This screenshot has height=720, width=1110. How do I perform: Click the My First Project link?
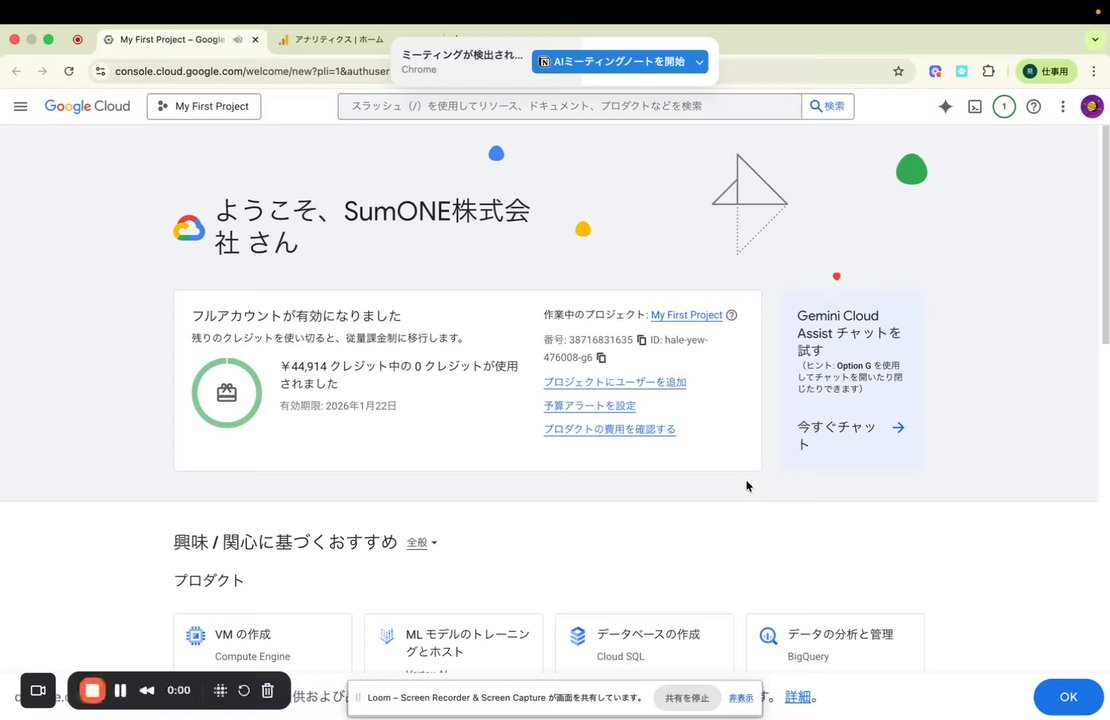(x=687, y=315)
